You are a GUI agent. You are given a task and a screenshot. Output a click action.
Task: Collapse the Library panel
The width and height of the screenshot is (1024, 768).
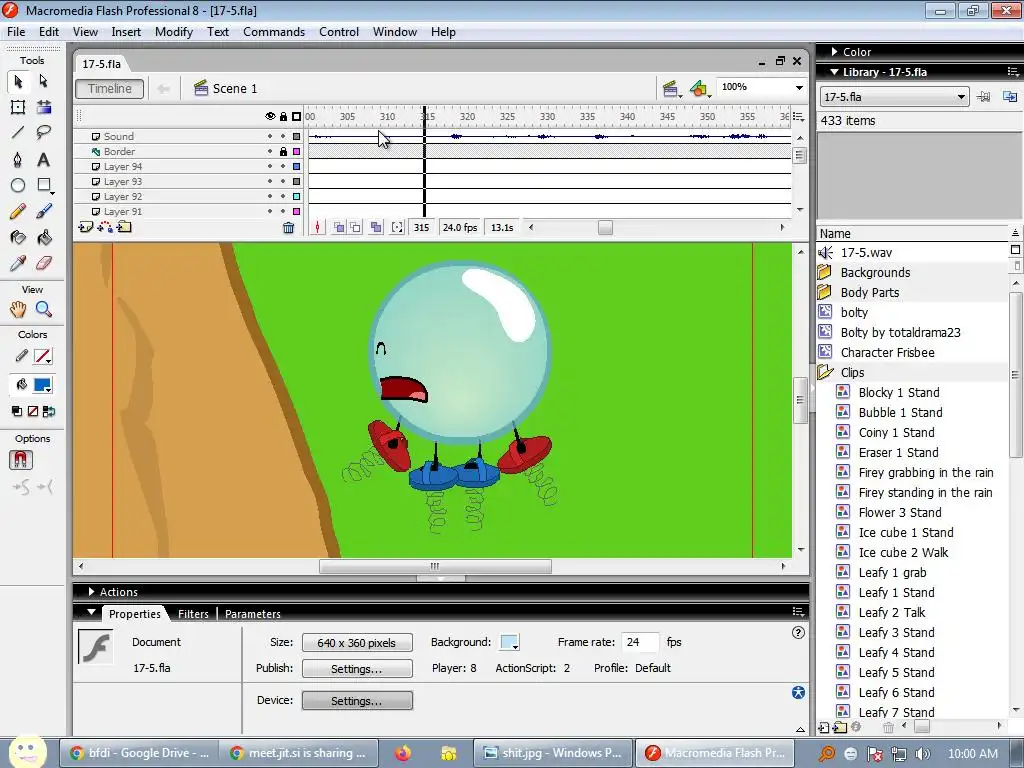coord(835,72)
